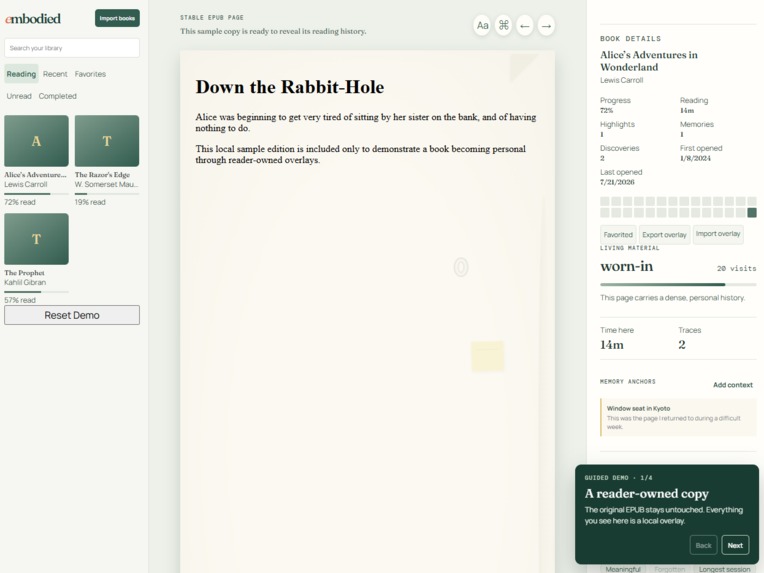The image size is (764, 573).
Task: Click the embodied logo
Action: pos(33,19)
